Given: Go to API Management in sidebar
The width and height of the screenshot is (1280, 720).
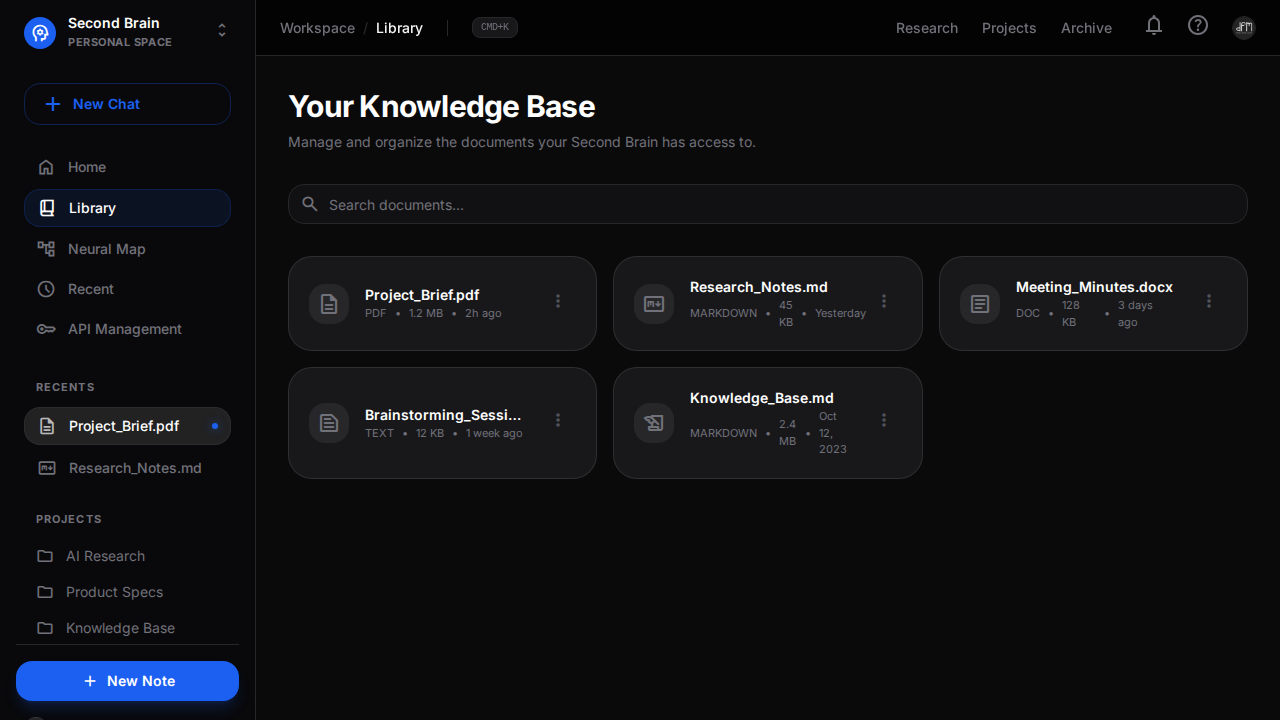Looking at the screenshot, I should pyautogui.click(x=124, y=329).
